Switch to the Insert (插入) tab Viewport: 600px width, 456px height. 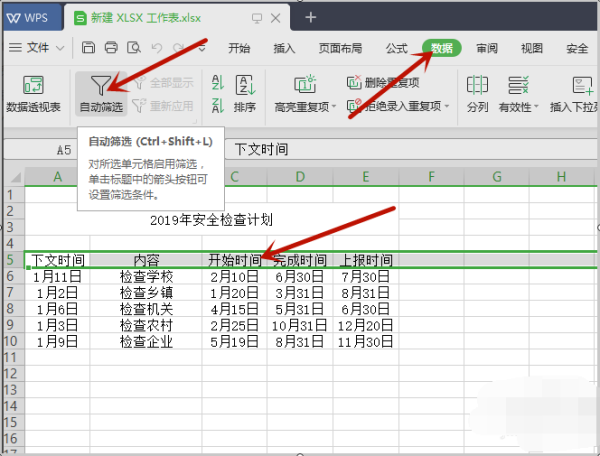(284, 48)
